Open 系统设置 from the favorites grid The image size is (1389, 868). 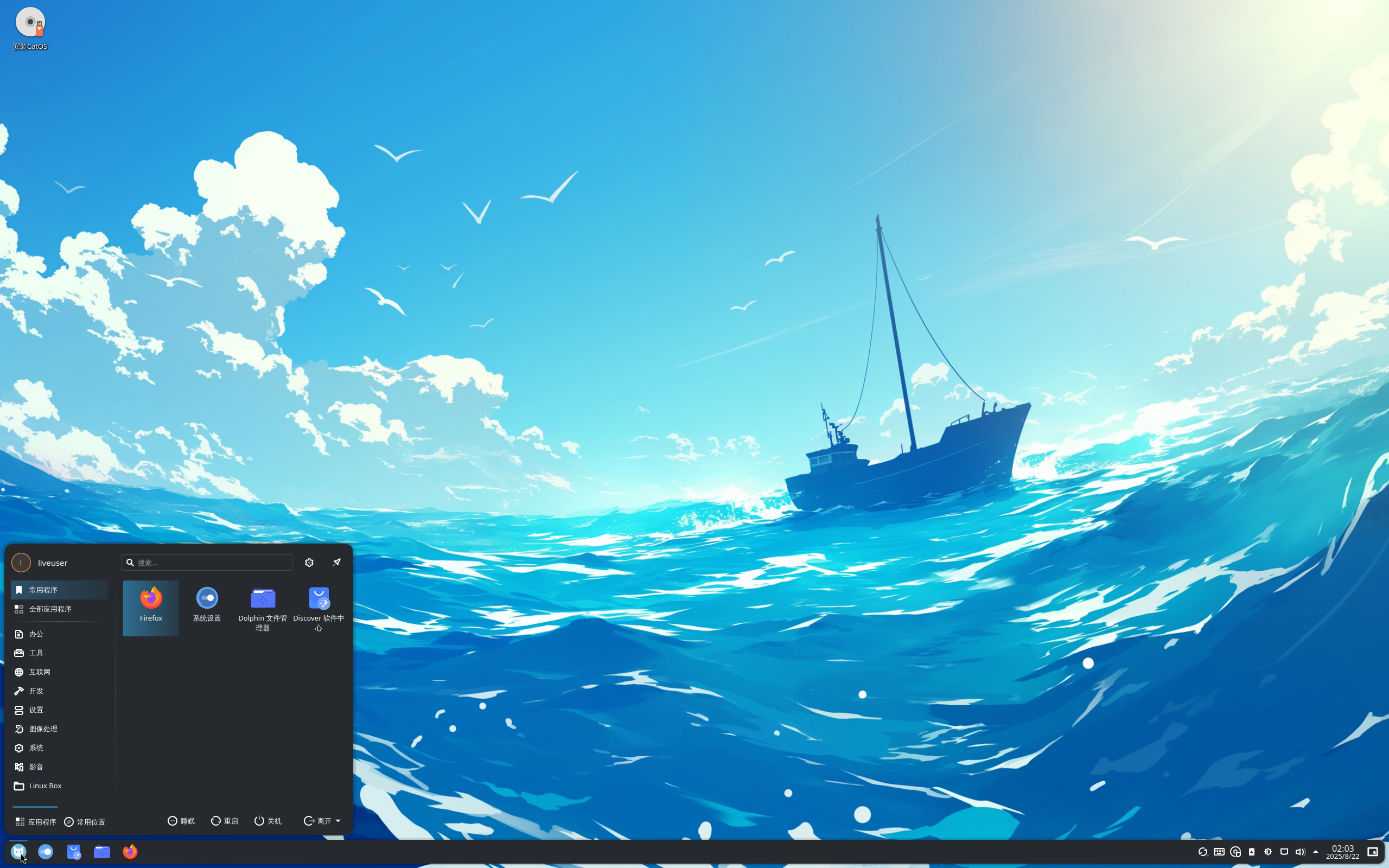coord(207,608)
